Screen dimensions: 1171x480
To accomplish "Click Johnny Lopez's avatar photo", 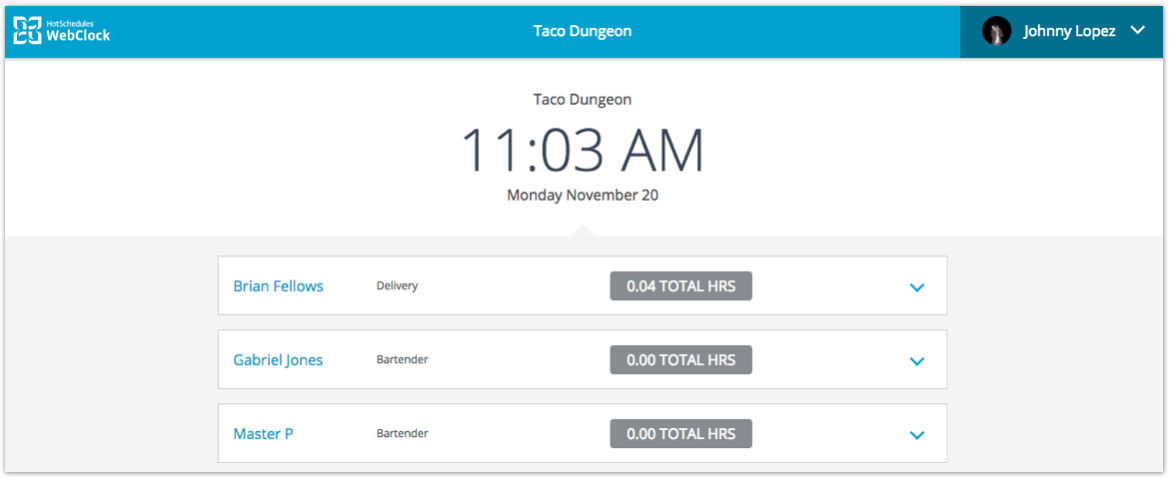I will pos(996,31).
